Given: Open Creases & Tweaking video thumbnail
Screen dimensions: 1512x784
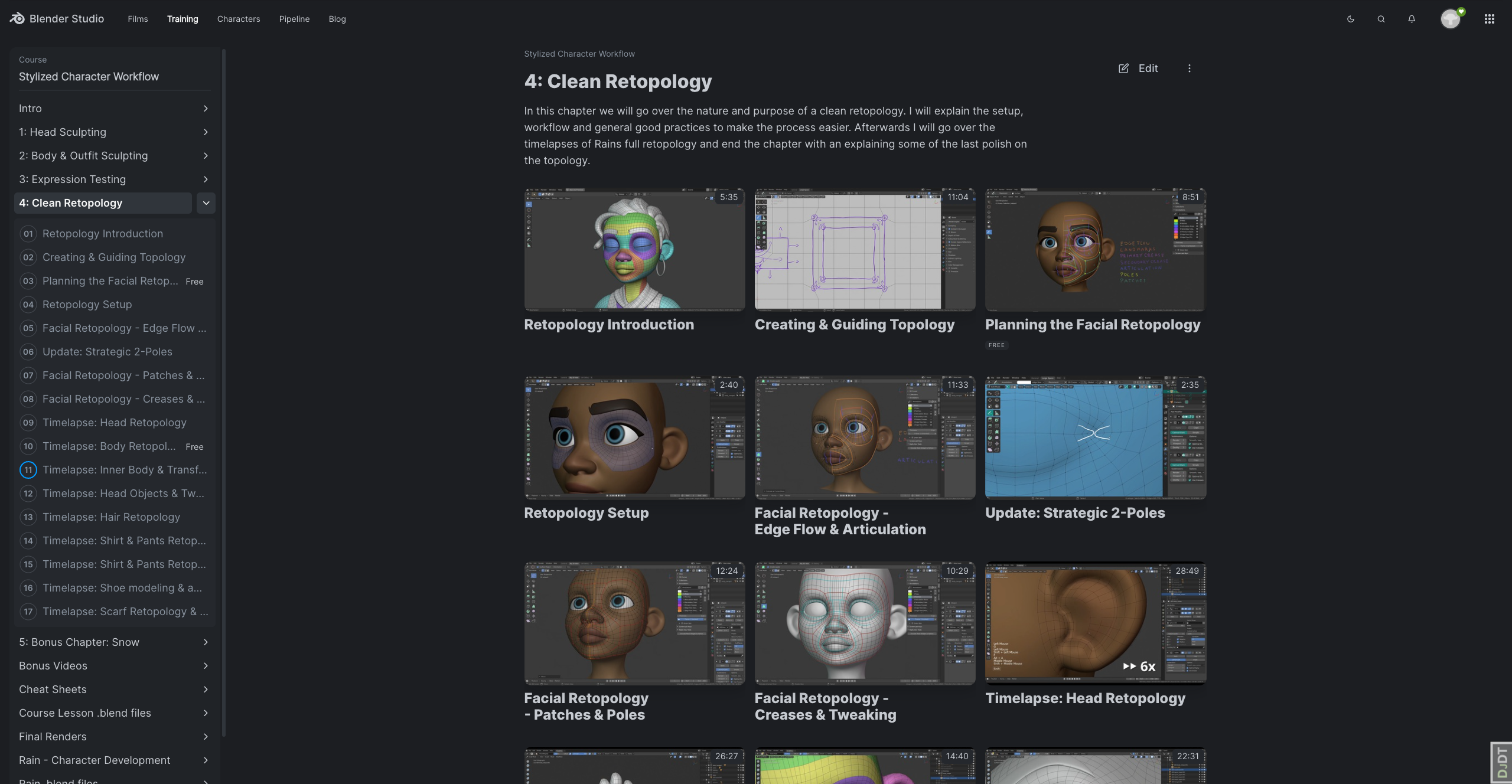Looking at the screenshot, I should (865, 623).
